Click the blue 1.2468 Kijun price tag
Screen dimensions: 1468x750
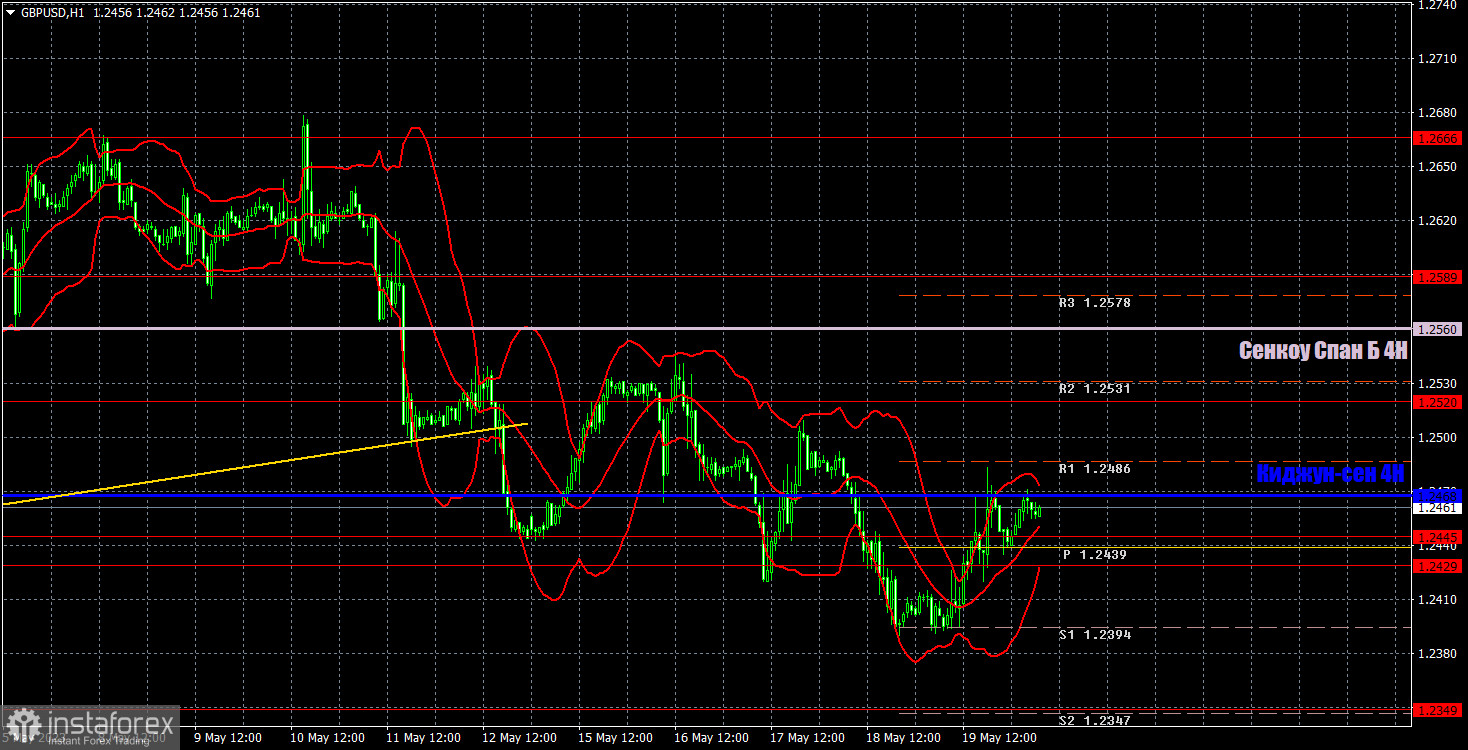click(1438, 495)
